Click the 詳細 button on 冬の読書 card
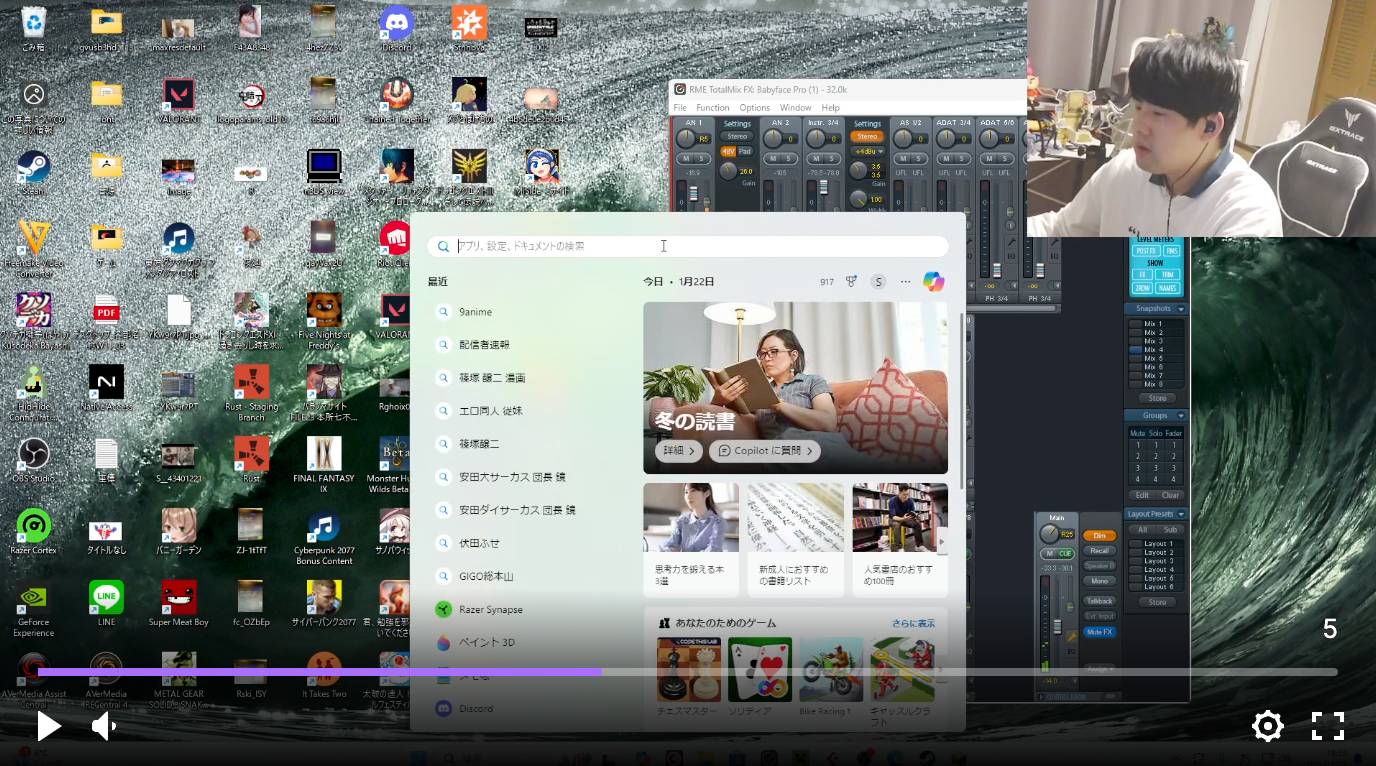1376x766 pixels. [x=679, y=451]
